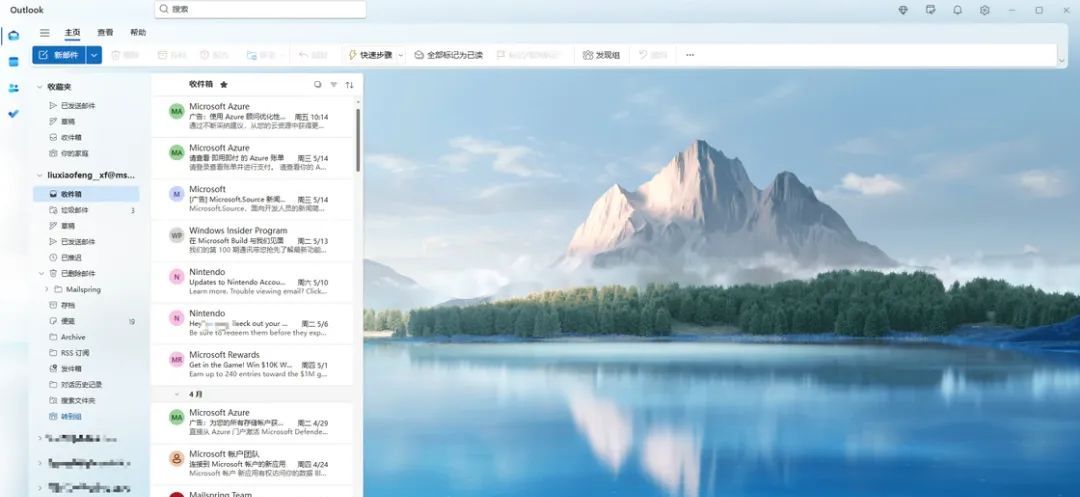Select the highlighted 收件箱 inbox folder
1080x497 pixels.
[87, 194]
